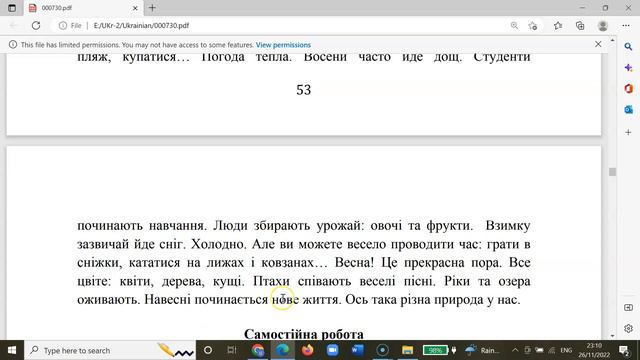
Task: Select the 000730.pdf tab
Action: [x=84, y=8]
